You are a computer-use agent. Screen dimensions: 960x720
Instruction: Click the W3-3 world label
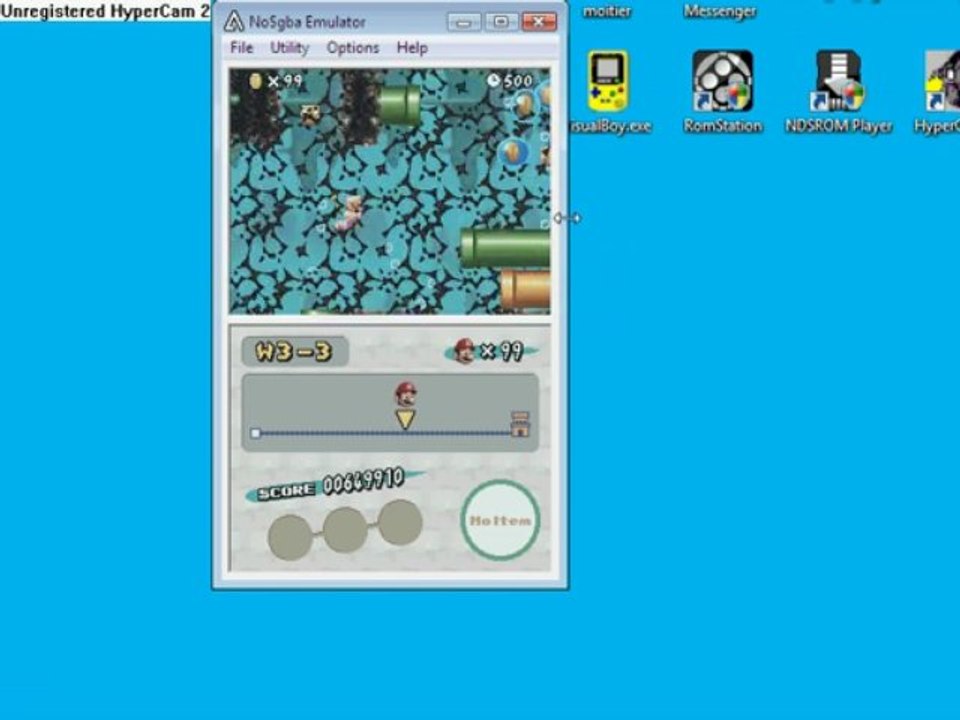294,351
